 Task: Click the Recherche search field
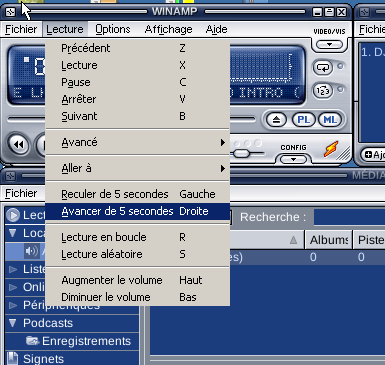click(349, 217)
